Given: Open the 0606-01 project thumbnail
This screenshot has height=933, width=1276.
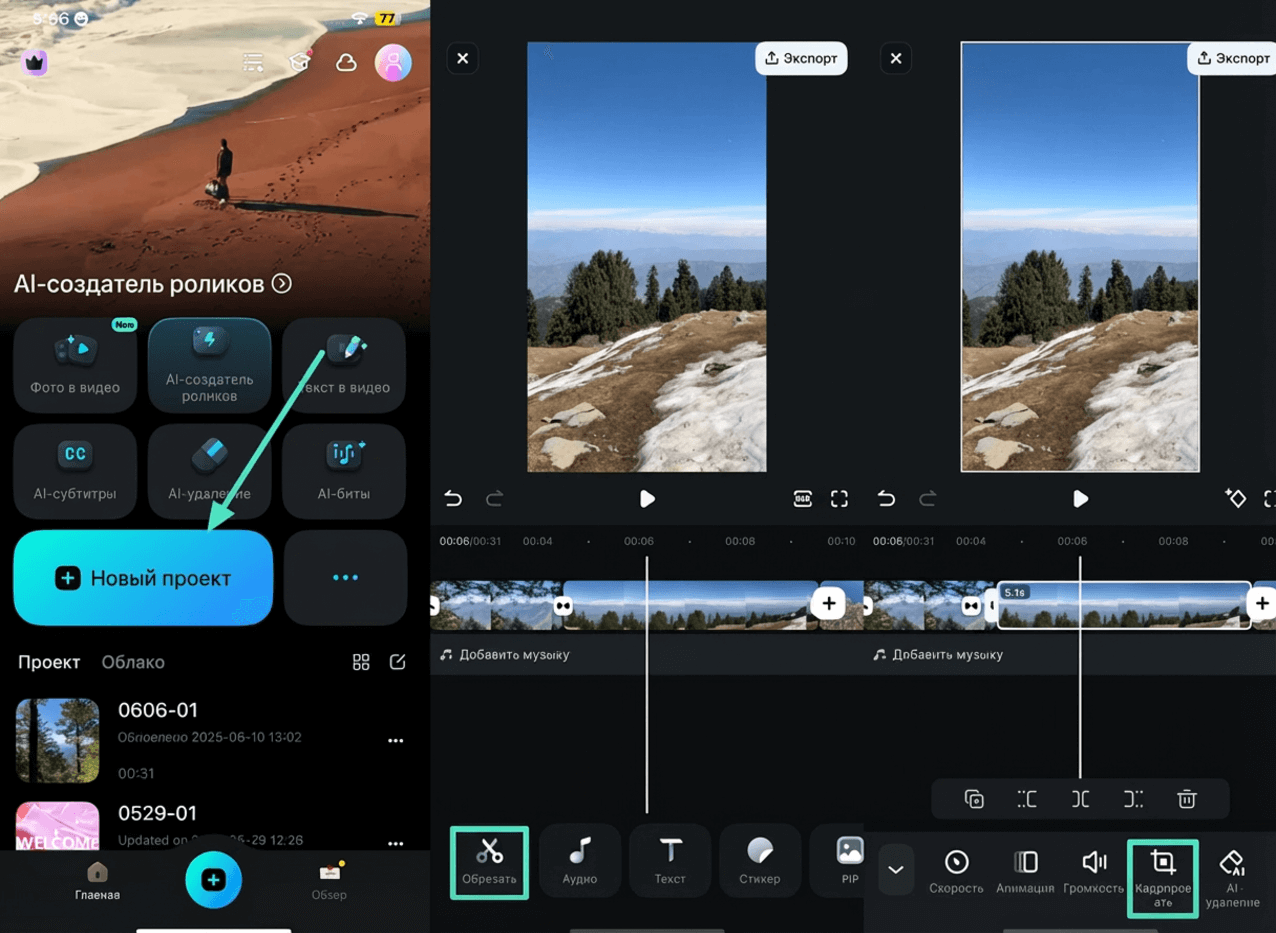Looking at the screenshot, I should [58, 740].
